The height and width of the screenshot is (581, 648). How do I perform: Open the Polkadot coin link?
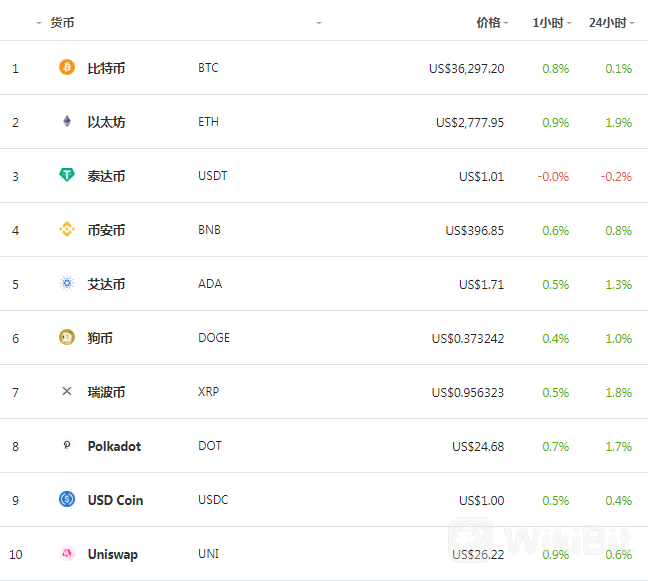pos(114,446)
